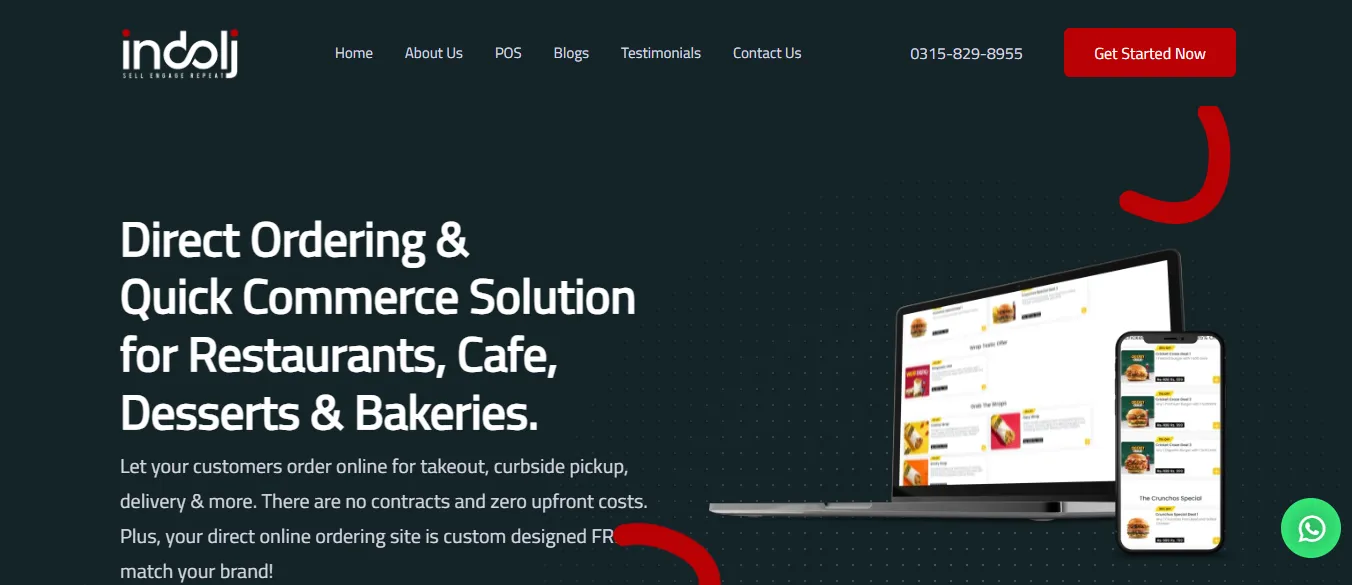Select top burger image on phone mockup

pyautogui.click(x=1136, y=366)
